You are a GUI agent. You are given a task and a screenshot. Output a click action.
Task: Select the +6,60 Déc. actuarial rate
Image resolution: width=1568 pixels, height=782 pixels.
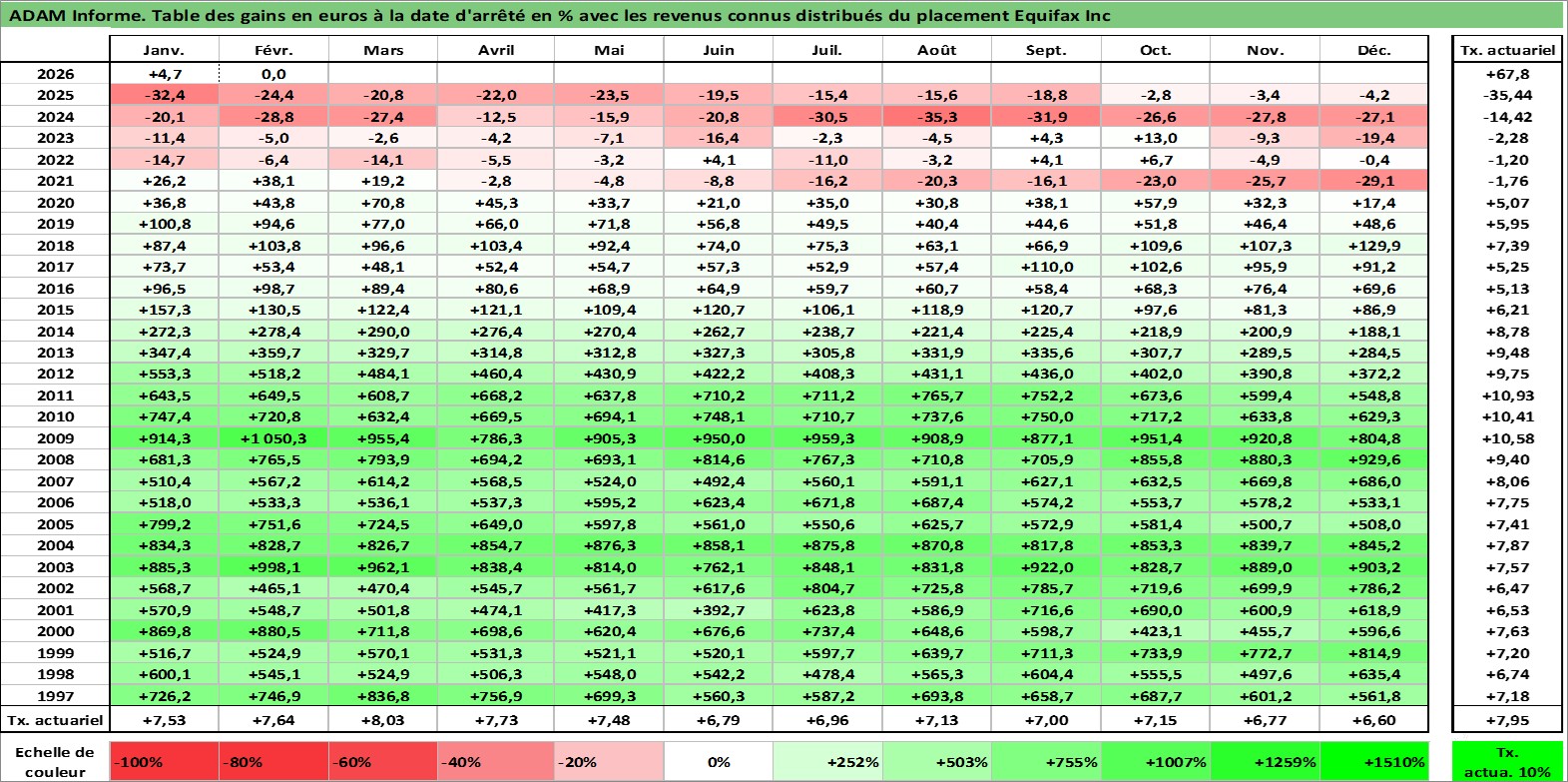tap(1373, 720)
